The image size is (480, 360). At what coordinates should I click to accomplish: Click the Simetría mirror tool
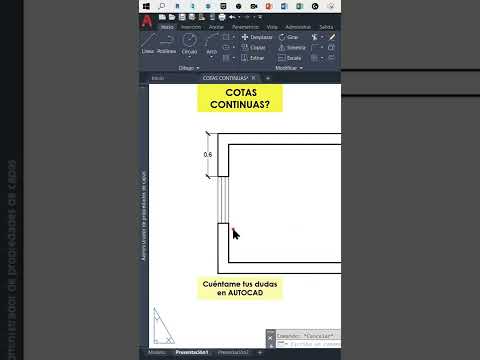pos(292,48)
